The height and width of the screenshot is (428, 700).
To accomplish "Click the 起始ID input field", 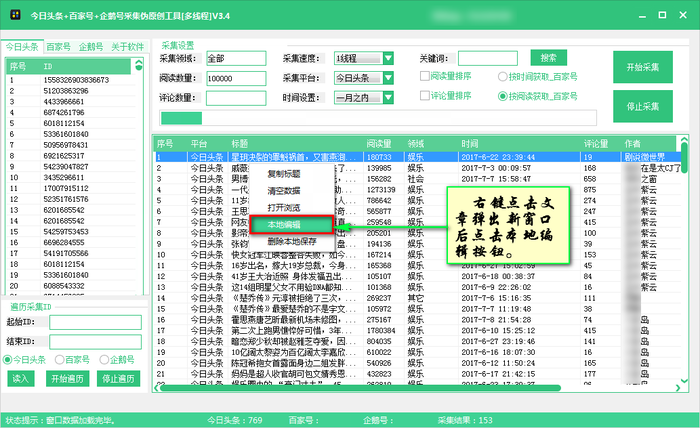I will [96, 322].
